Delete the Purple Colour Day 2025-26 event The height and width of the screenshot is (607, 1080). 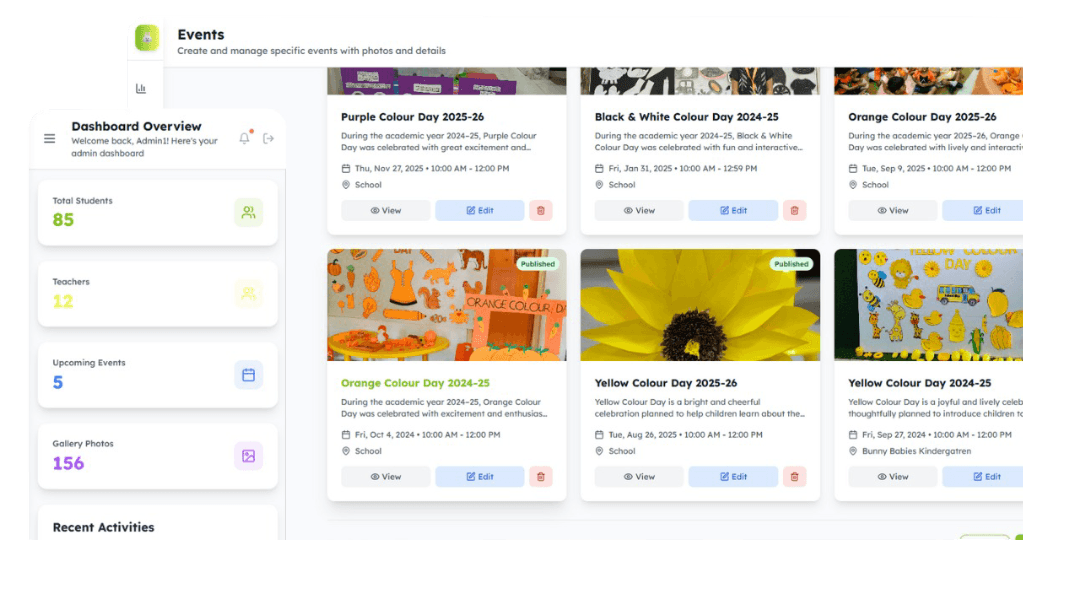click(x=541, y=211)
